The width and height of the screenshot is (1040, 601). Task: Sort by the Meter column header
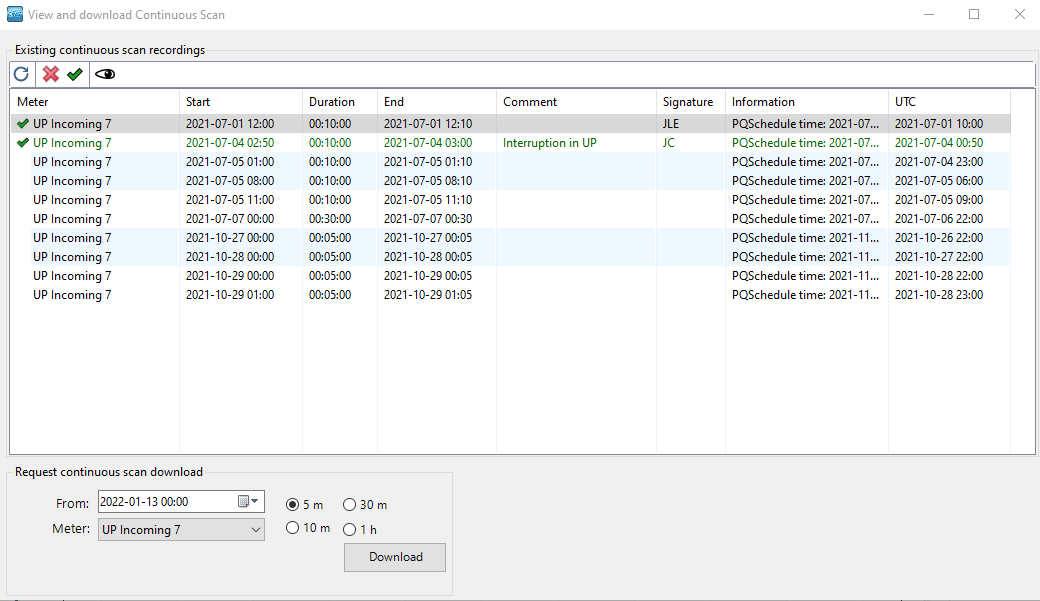[95, 101]
